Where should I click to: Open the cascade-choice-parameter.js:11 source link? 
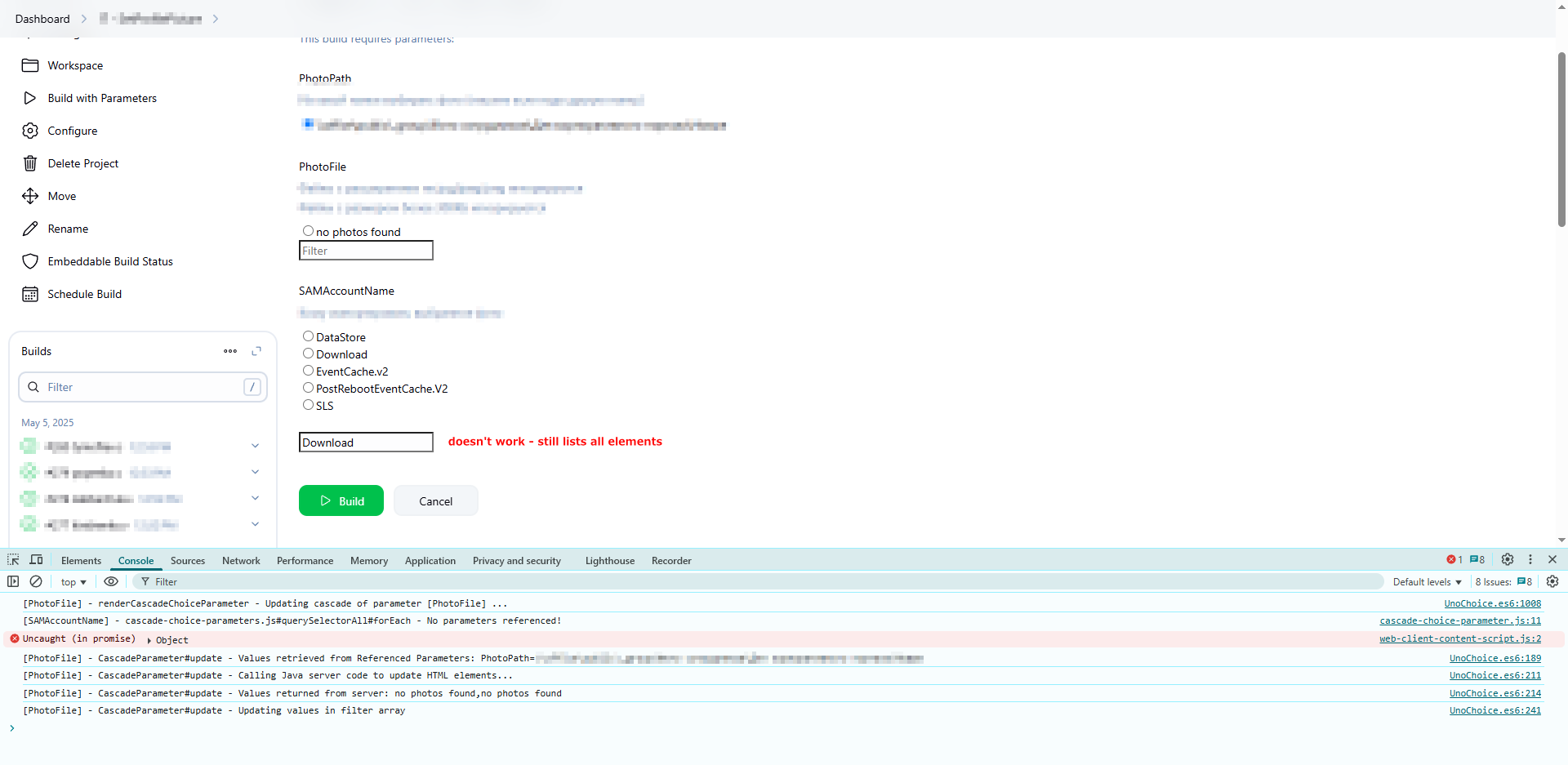click(x=1459, y=621)
